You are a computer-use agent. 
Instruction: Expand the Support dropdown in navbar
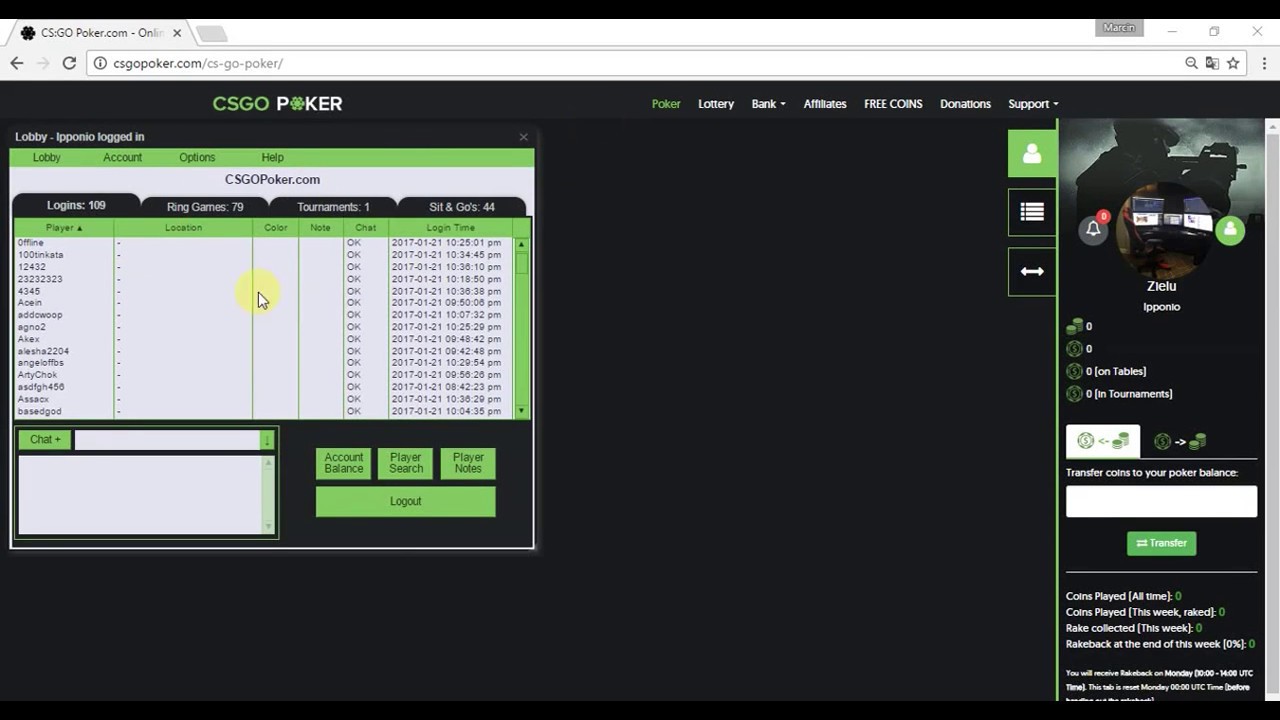pyautogui.click(x=1033, y=104)
